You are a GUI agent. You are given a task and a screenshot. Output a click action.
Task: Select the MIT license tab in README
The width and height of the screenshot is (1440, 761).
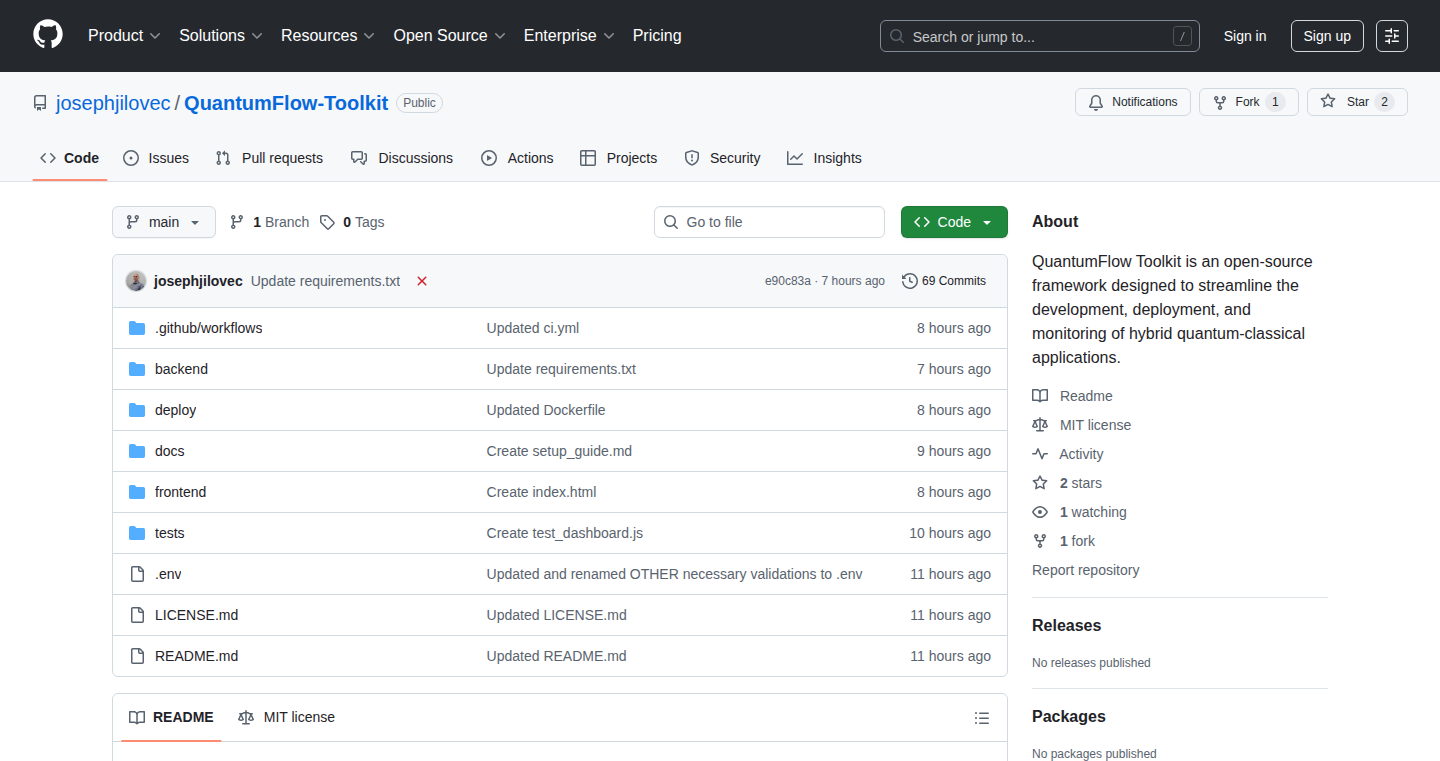click(286, 717)
